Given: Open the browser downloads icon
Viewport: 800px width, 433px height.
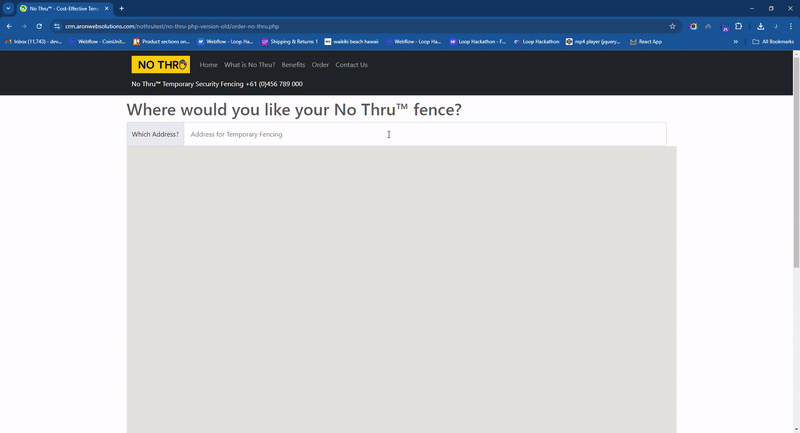Looking at the screenshot, I should click(761, 26).
